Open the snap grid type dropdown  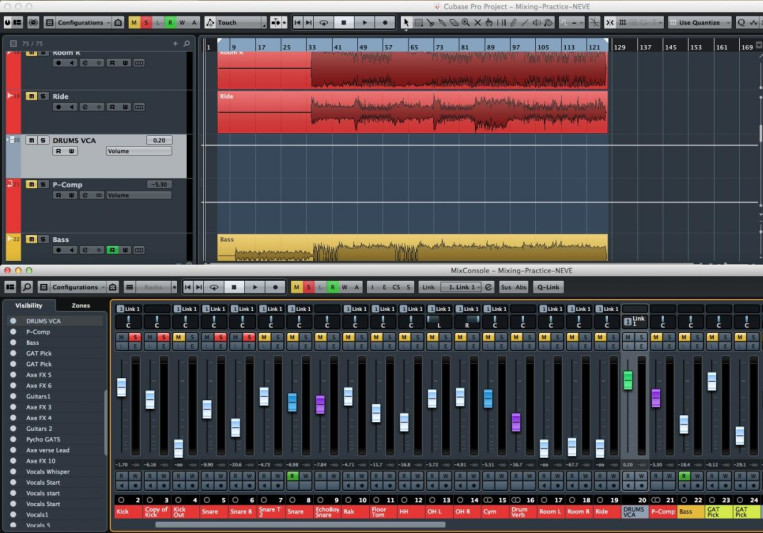point(640,22)
